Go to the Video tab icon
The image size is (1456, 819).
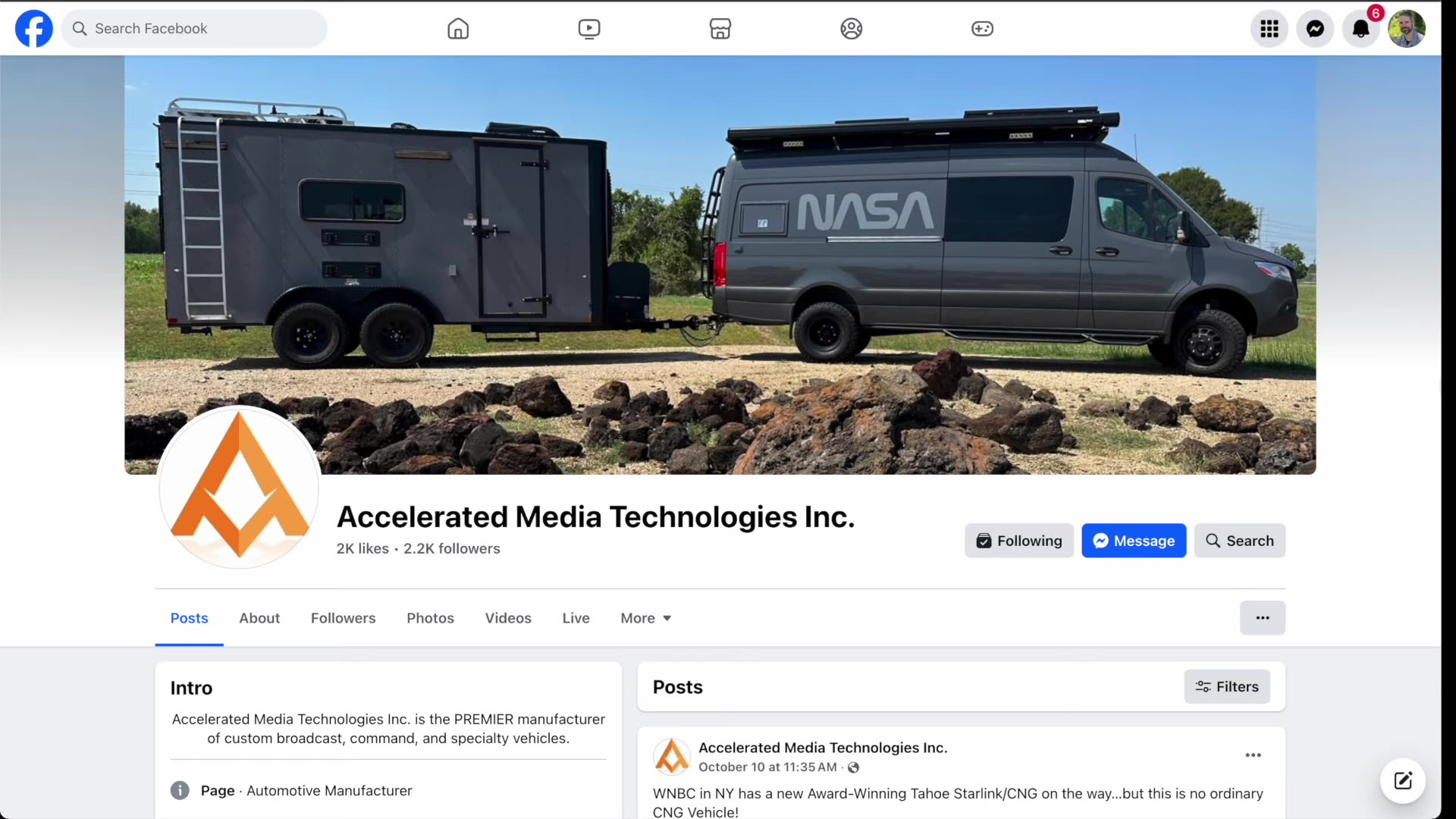589,29
